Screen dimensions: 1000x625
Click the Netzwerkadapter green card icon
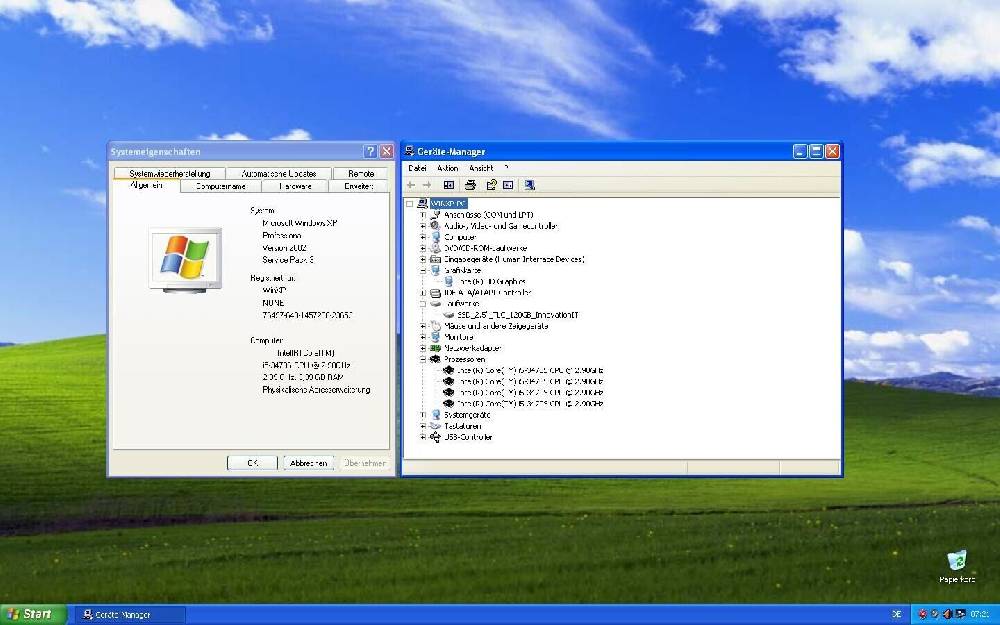point(435,348)
